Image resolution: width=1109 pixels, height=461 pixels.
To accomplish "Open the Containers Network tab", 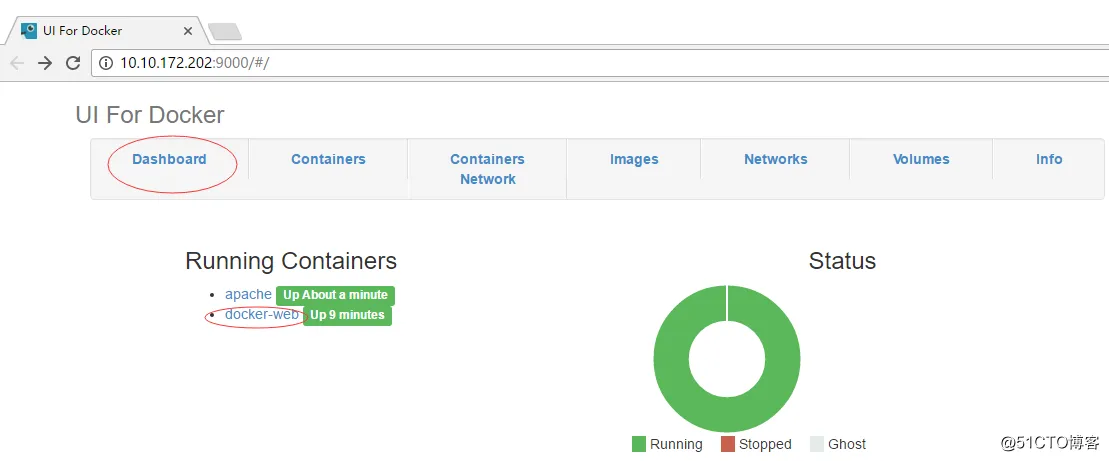I will pos(487,169).
